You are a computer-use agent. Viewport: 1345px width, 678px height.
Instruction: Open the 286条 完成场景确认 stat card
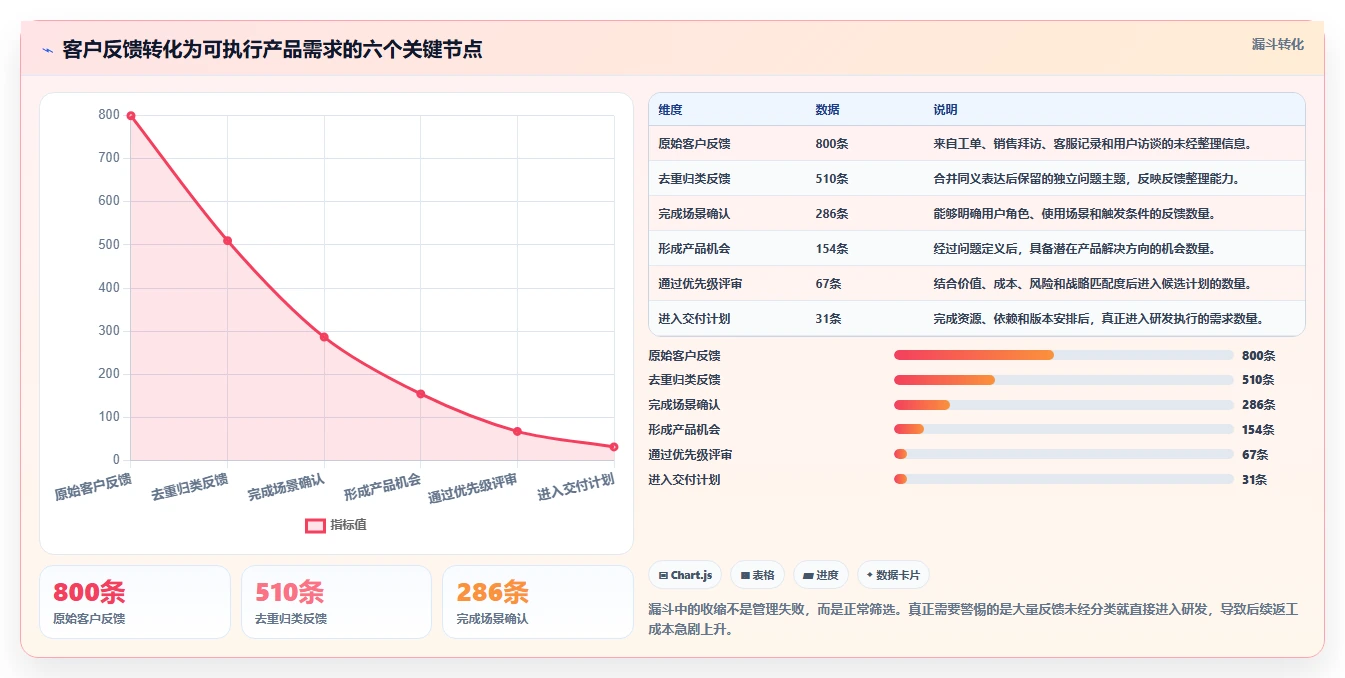click(538, 602)
